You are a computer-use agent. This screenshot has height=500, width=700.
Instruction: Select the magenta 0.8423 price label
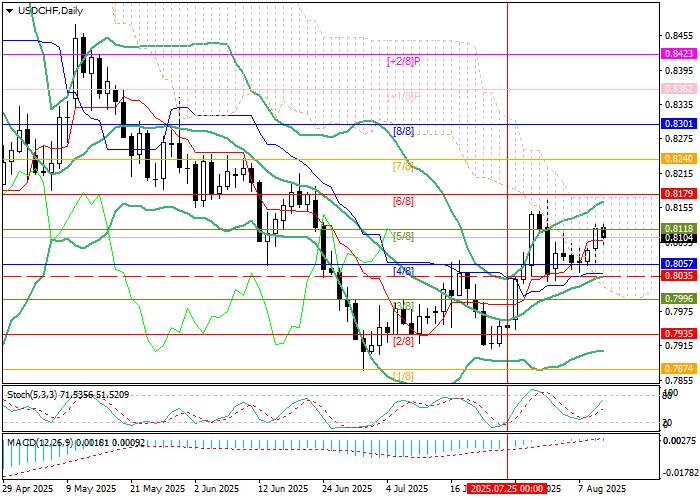tap(679, 54)
